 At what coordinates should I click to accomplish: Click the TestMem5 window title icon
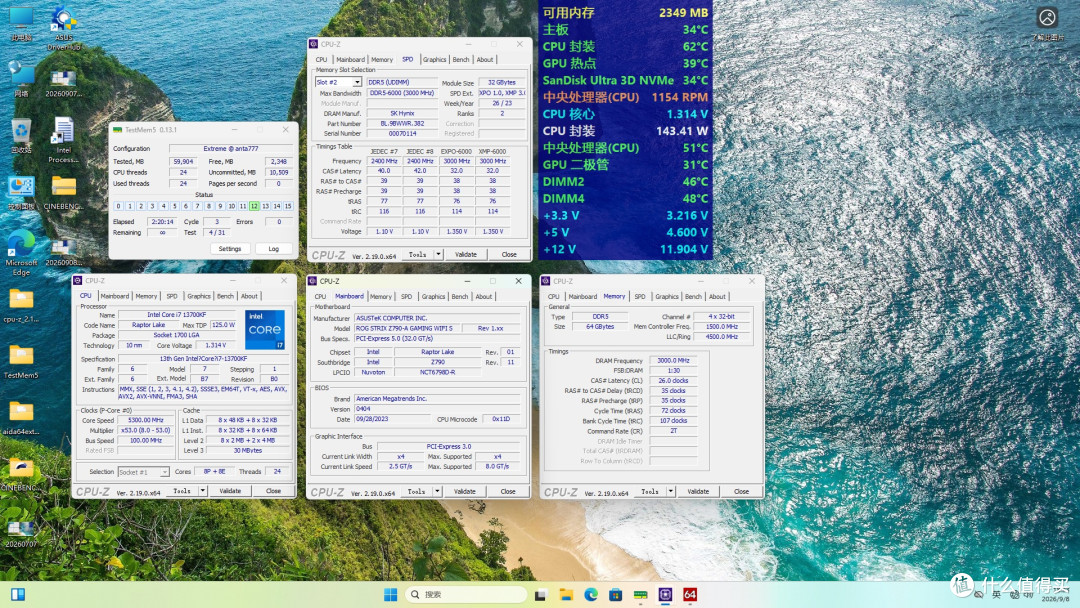click(117, 129)
